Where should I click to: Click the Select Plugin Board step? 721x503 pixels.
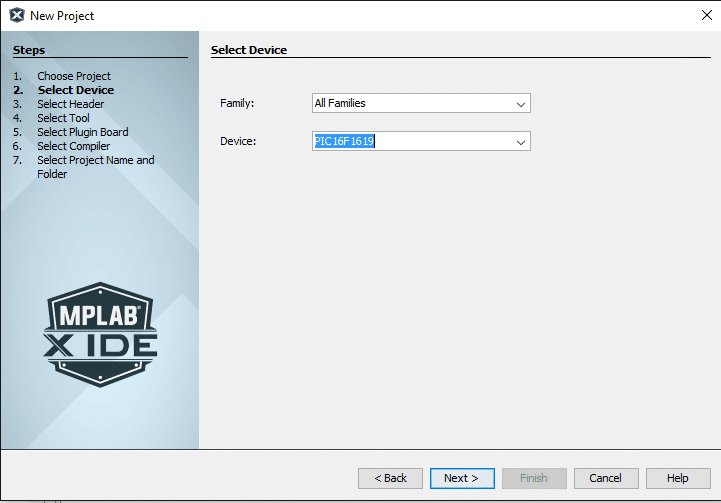coord(82,132)
